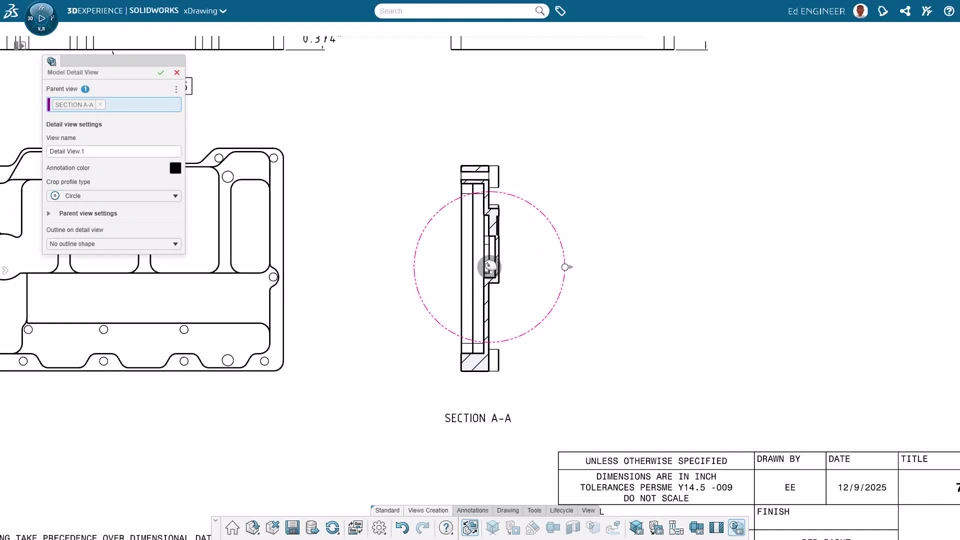The height and width of the screenshot is (540, 960).
Task: Click the striped section view icon
Action: (716, 528)
